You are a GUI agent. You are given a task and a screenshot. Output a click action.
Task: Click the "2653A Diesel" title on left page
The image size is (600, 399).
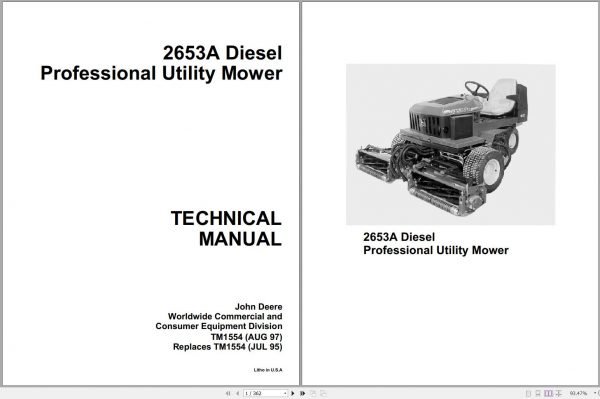pos(222,53)
